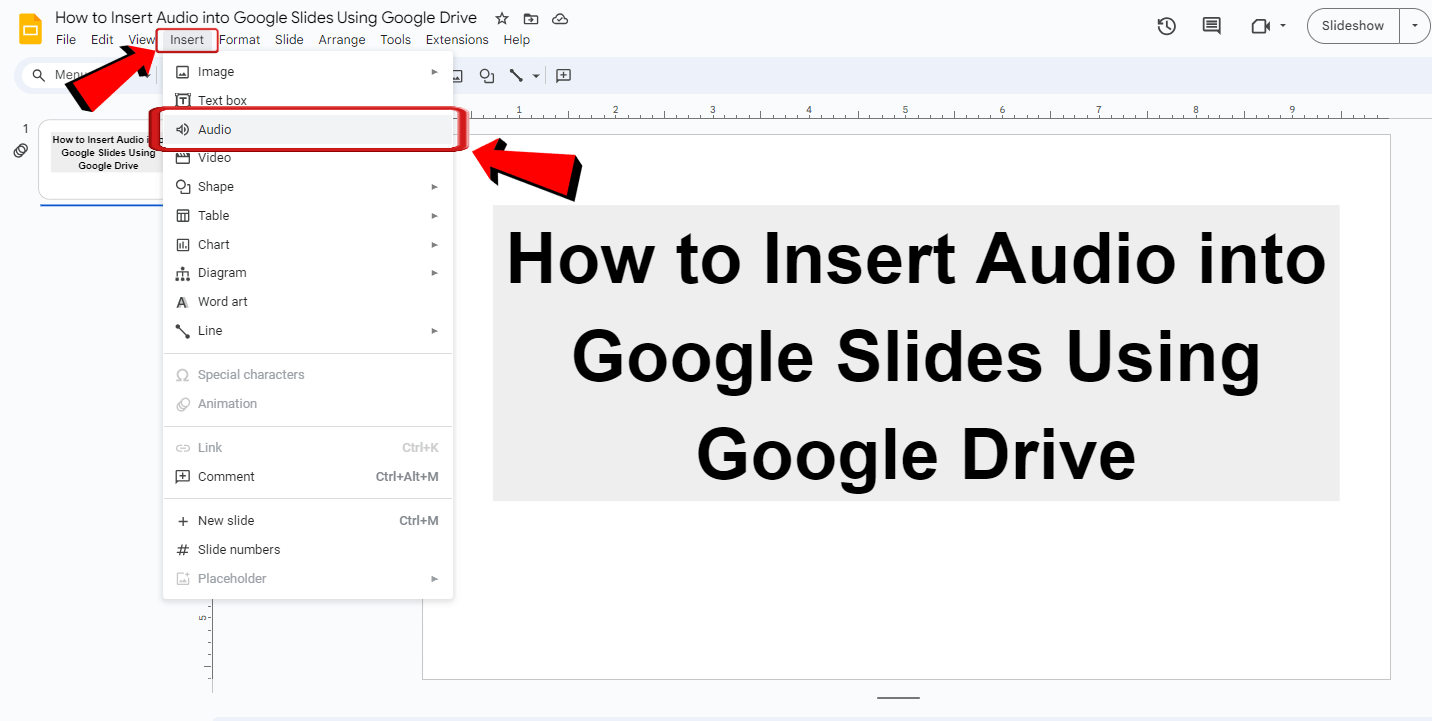Click the search magnifier in the Menus box

[x=38, y=74]
